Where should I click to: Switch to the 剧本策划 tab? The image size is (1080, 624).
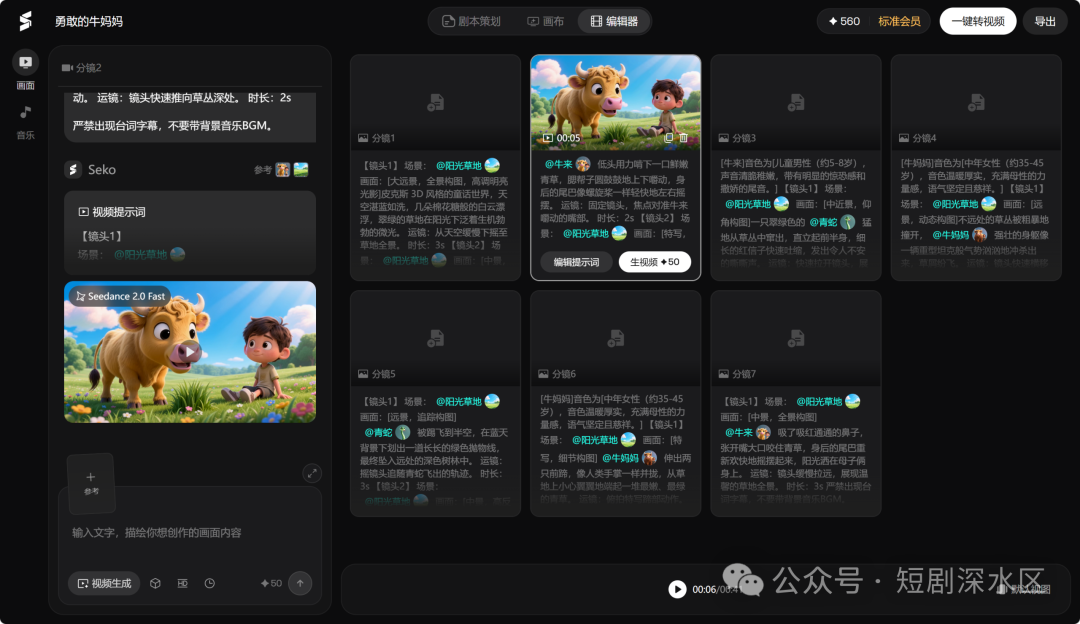tap(471, 21)
